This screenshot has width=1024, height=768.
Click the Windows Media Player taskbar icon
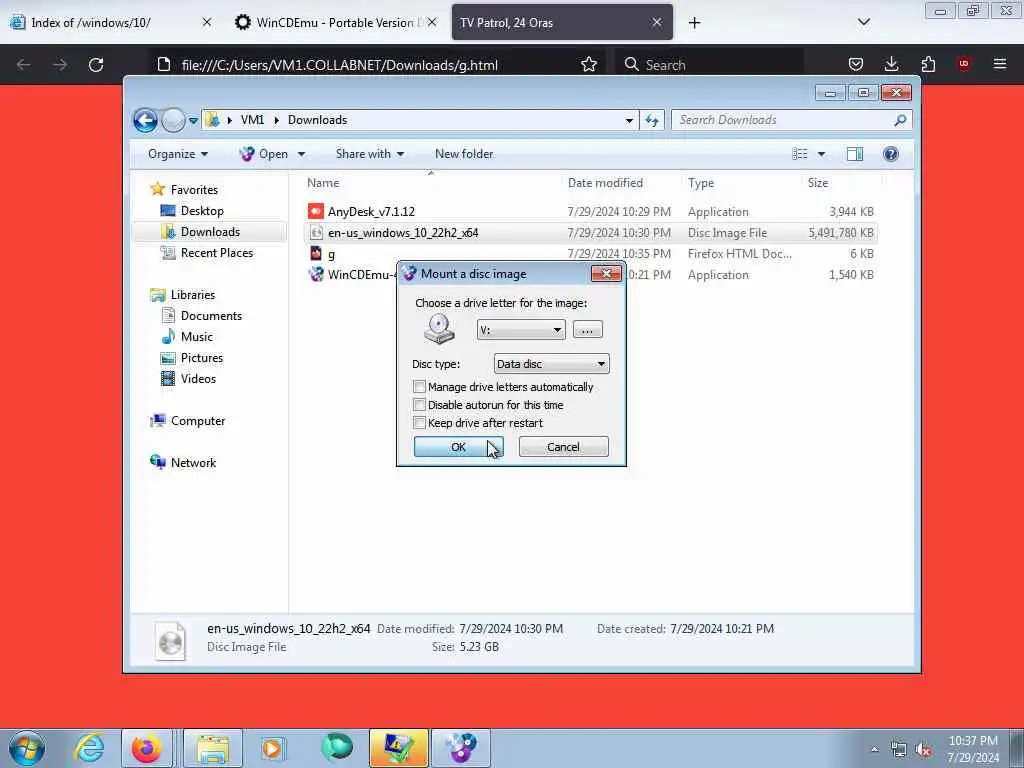click(x=272, y=748)
